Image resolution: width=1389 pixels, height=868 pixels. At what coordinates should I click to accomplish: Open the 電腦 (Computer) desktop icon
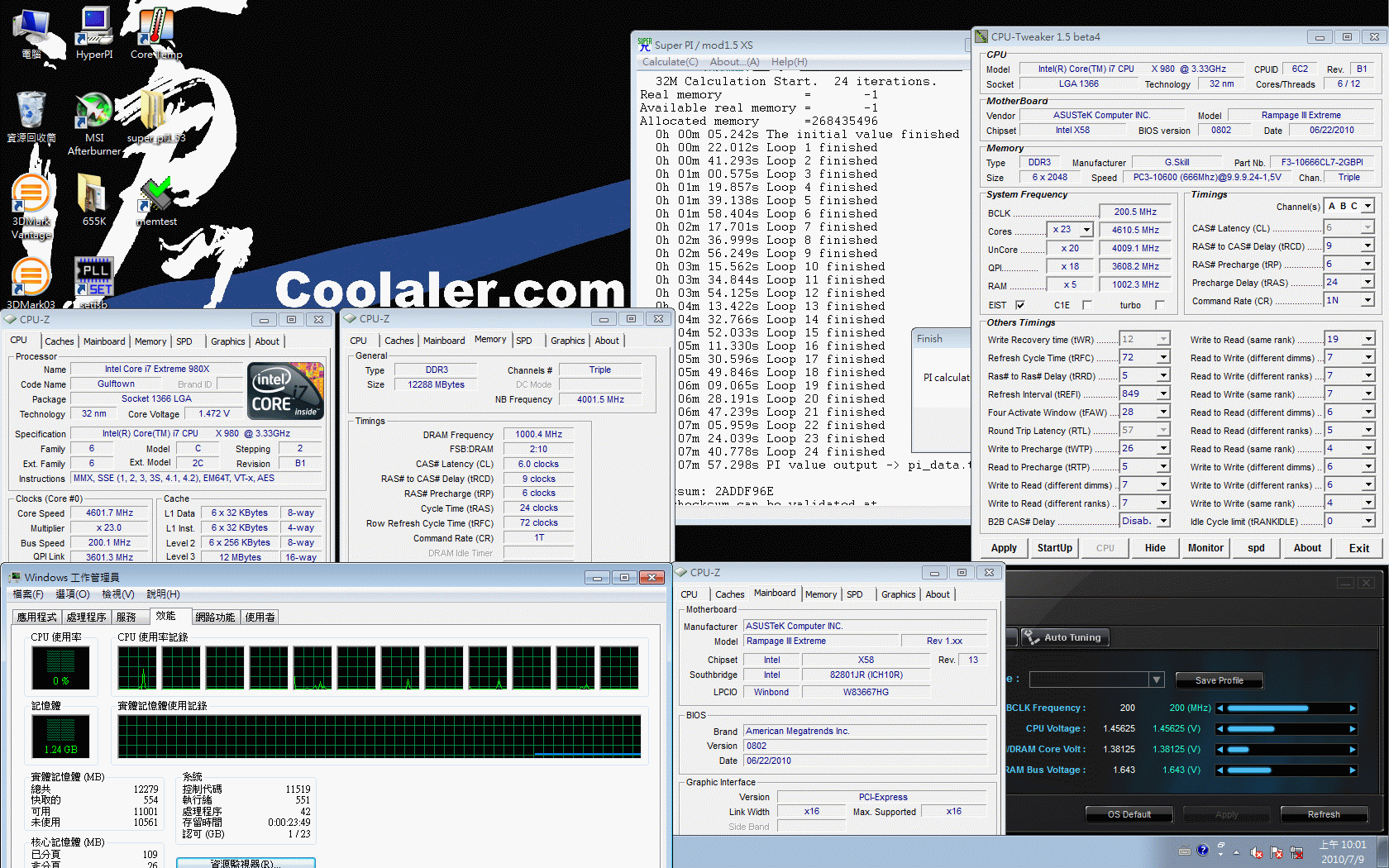(31, 33)
